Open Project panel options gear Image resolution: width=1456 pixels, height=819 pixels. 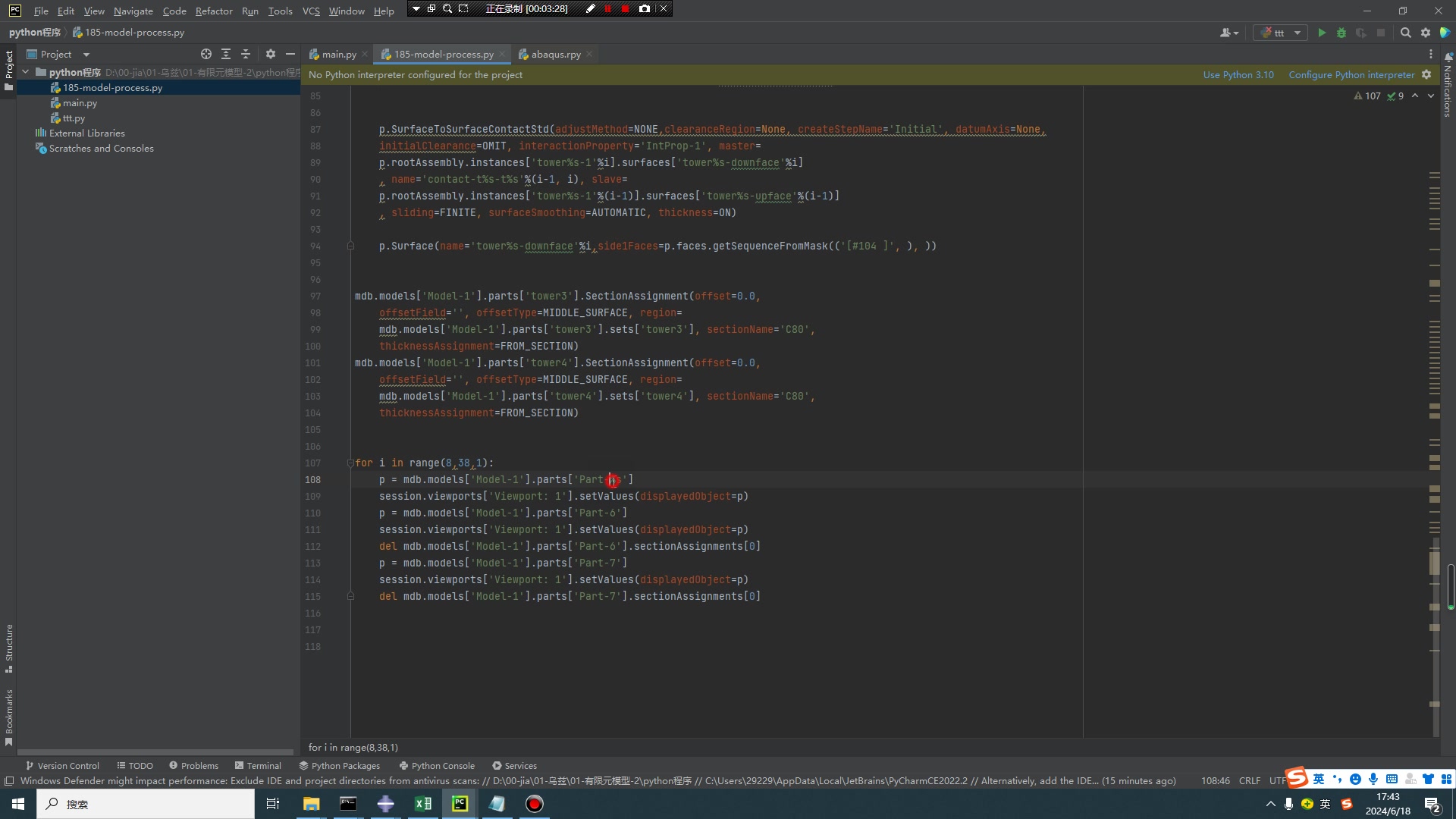[x=270, y=54]
